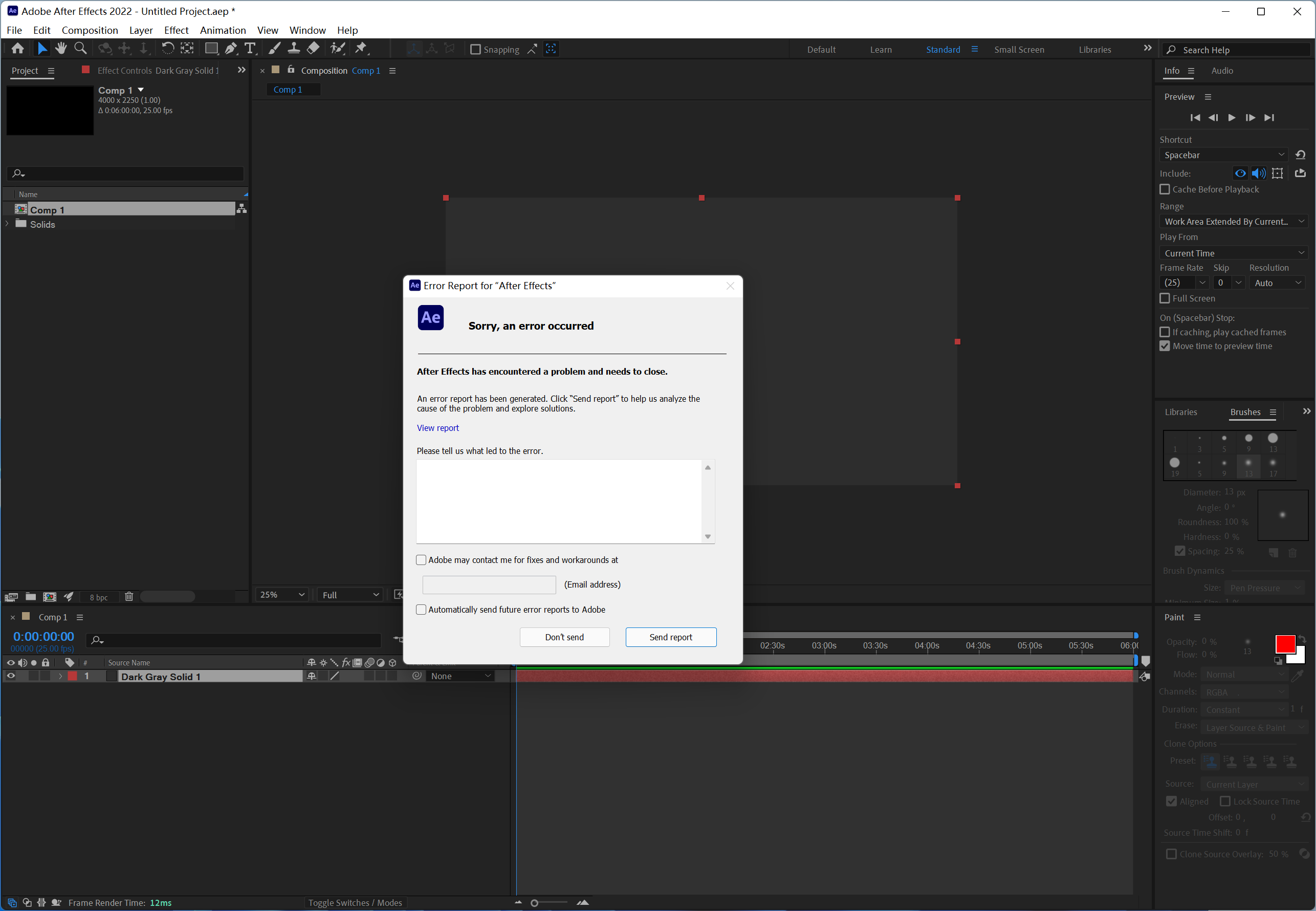Image resolution: width=1316 pixels, height=911 pixels.
Task: Switch to the Audio panel tab
Action: click(x=1222, y=71)
